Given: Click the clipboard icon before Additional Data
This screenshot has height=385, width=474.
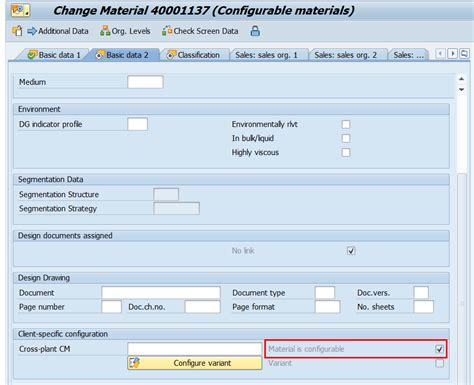Looking at the screenshot, I should coord(17,31).
